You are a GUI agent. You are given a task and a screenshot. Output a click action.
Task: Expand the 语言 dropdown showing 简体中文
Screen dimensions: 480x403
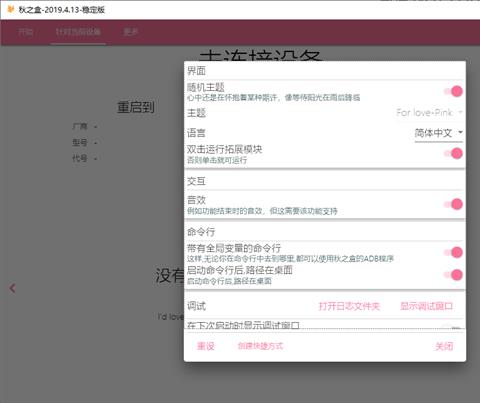click(439, 133)
